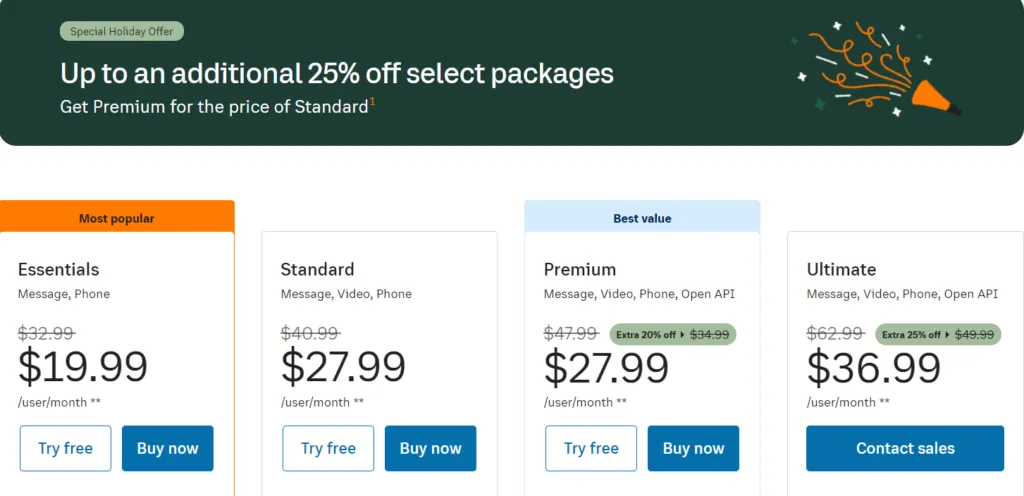Click the Best value blue banner
Screen dimensions: 1024x496
tap(642, 217)
